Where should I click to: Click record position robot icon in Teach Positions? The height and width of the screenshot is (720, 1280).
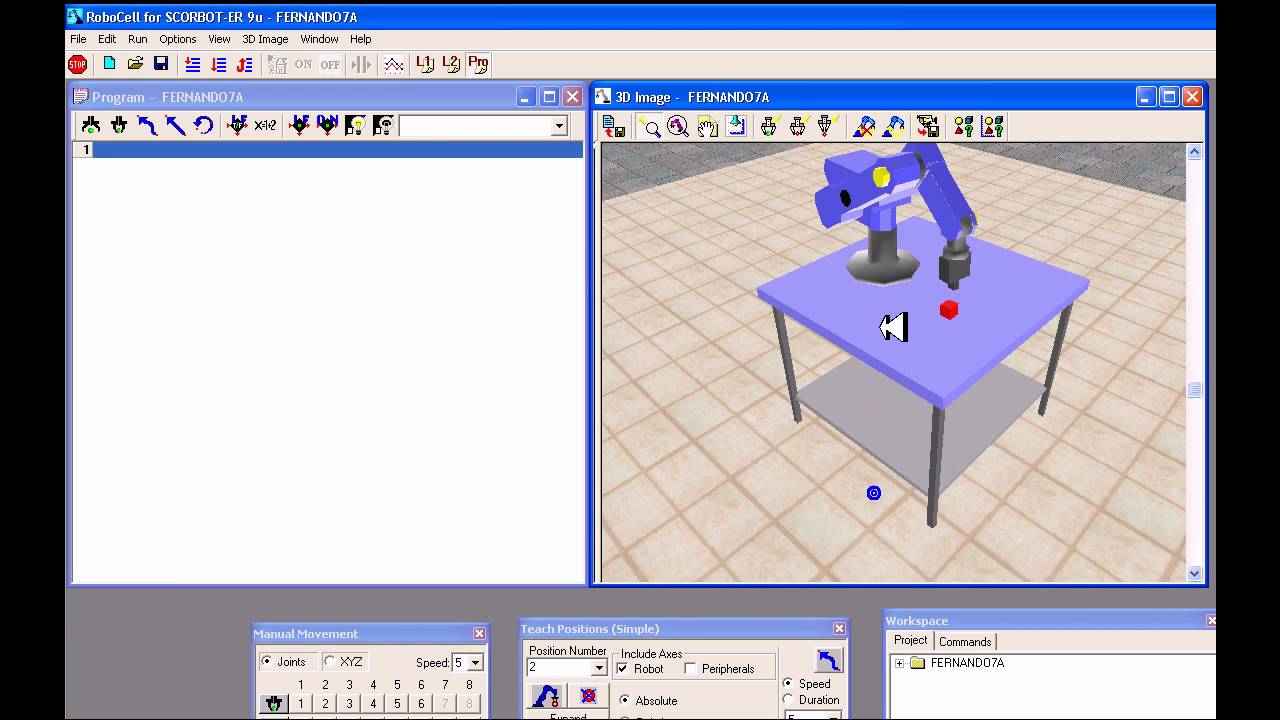pos(546,695)
